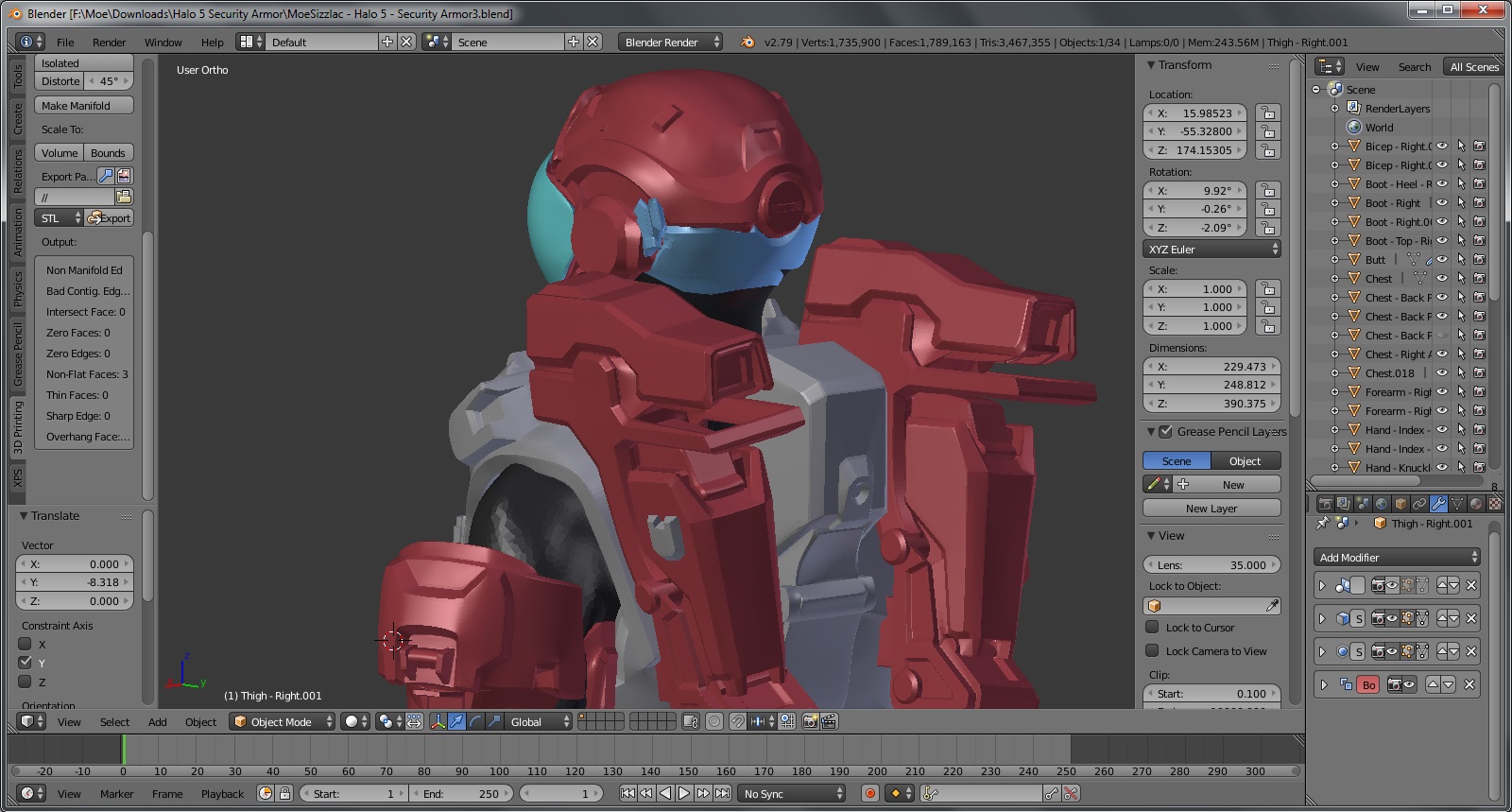Delete the Boolean 'Bo' modifier with X

[1469, 684]
